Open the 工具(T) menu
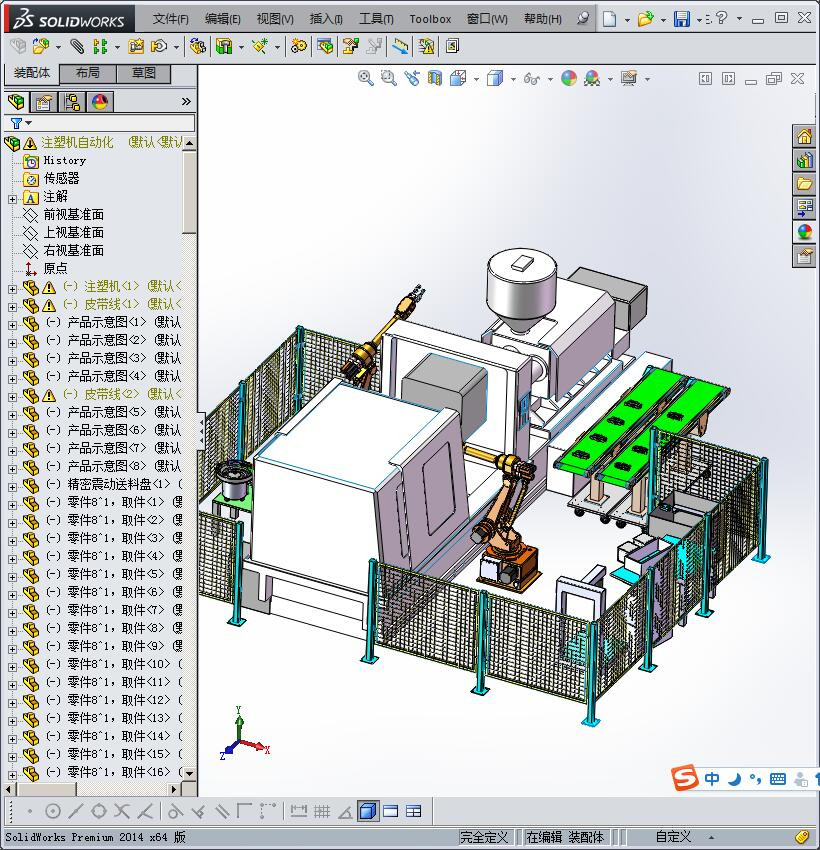This screenshot has width=820, height=850. pyautogui.click(x=376, y=19)
